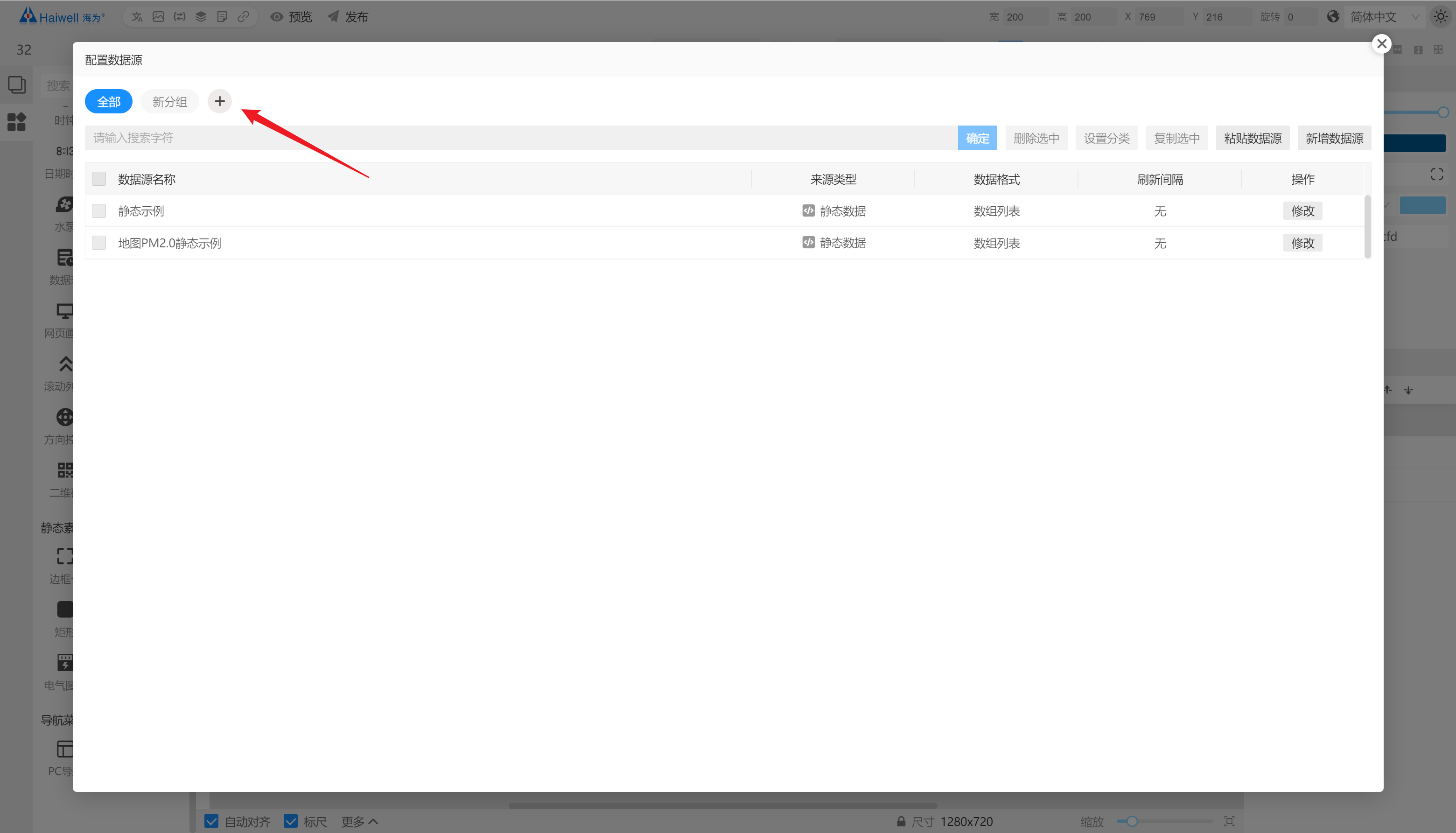1456x833 pixels.
Task: Open the components panel icon in left rail
Action: (17, 121)
